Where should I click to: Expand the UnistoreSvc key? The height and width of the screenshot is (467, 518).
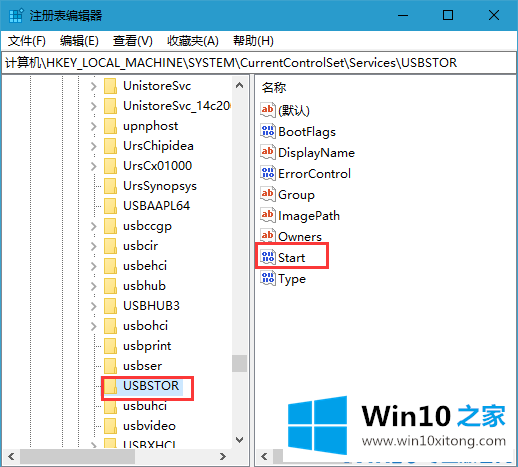[94, 86]
